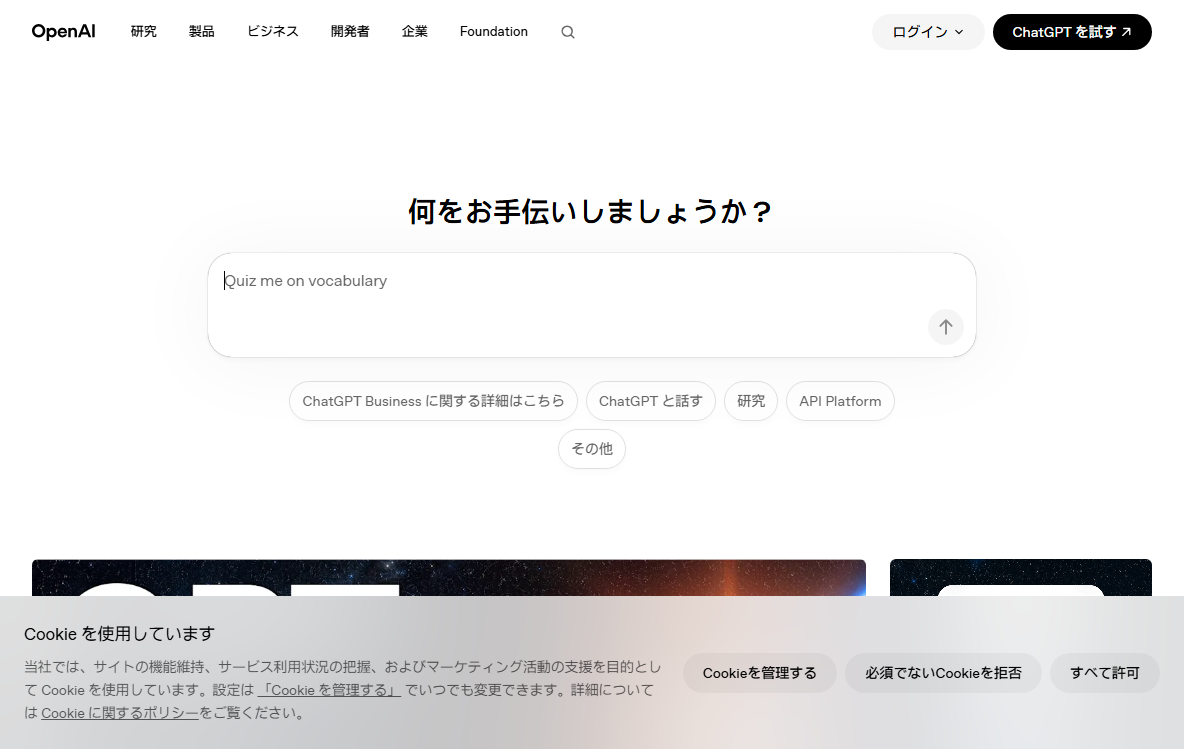Screen dimensions: 1184x749
Task: Open the large space banner thumbnail
Action: (x=449, y=578)
